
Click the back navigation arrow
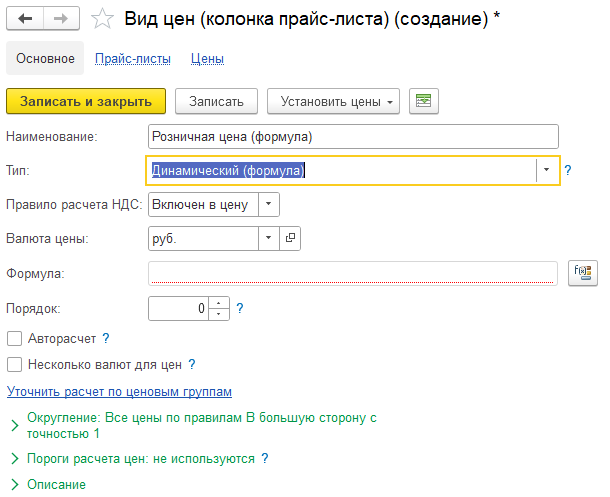pos(26,19)
